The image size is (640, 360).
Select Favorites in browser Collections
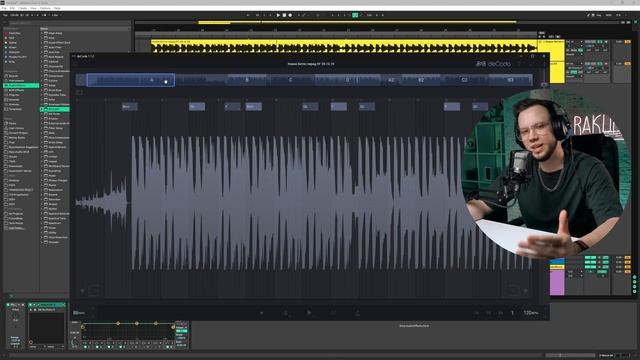coord(14,33)
